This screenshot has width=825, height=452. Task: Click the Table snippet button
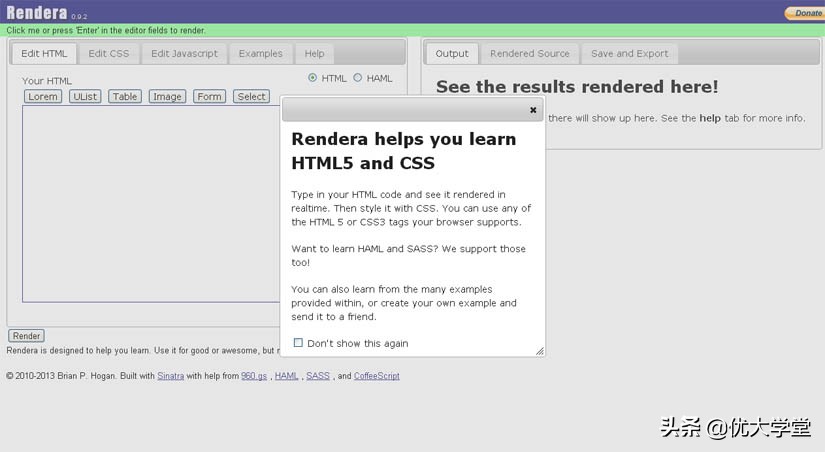(x=125, y=96)
